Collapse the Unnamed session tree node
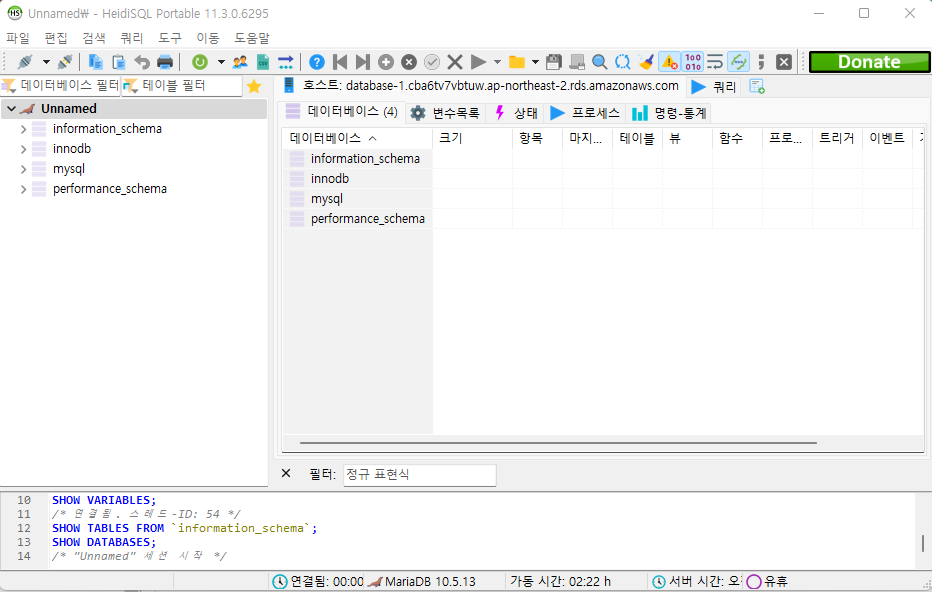Viewport: 932px width, 592px height. (11, 109)
